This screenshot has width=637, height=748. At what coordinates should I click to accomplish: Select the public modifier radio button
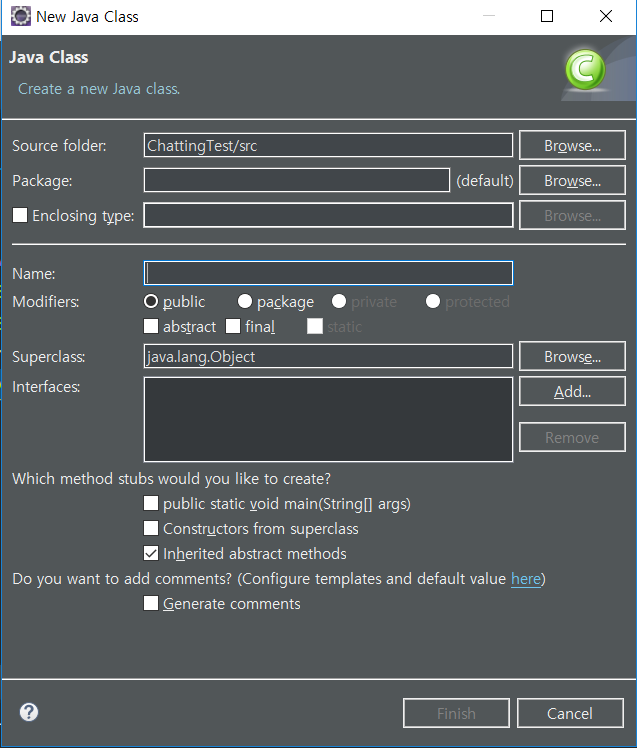click(151, 301)
